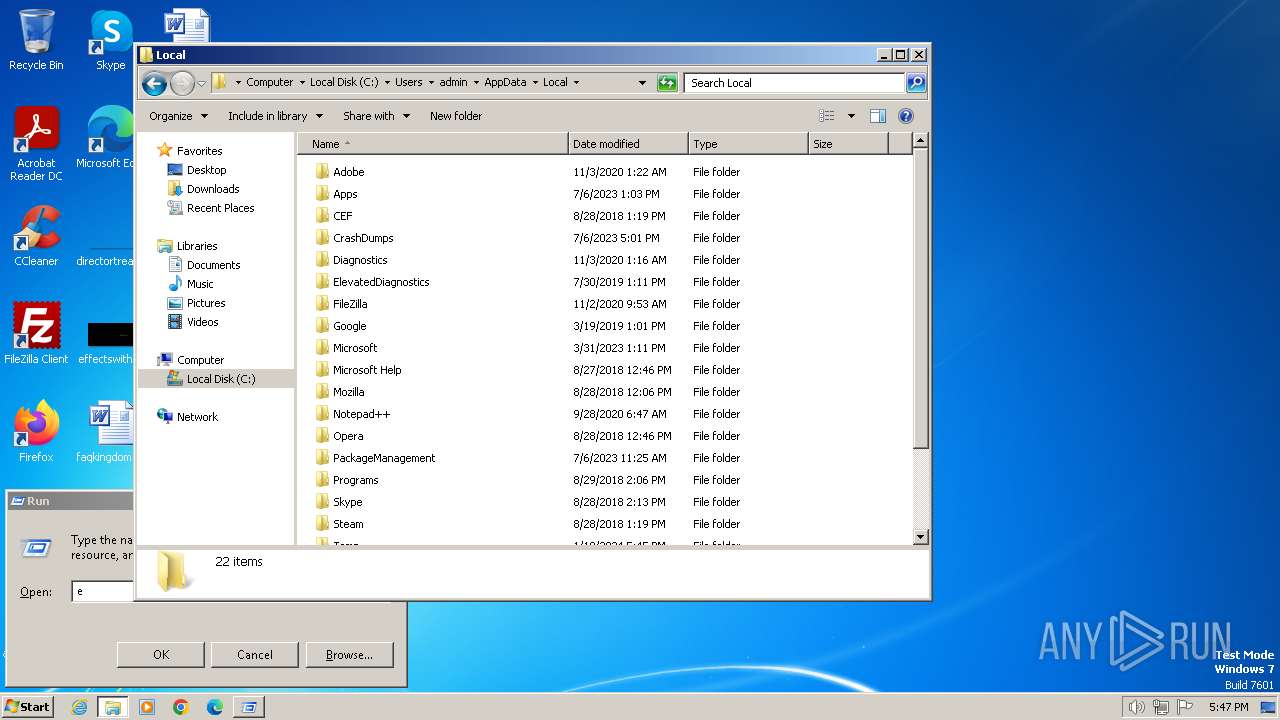Sort by the Type column header
Viewport: 1280px width, 720px height.
[x=748, y=144]
